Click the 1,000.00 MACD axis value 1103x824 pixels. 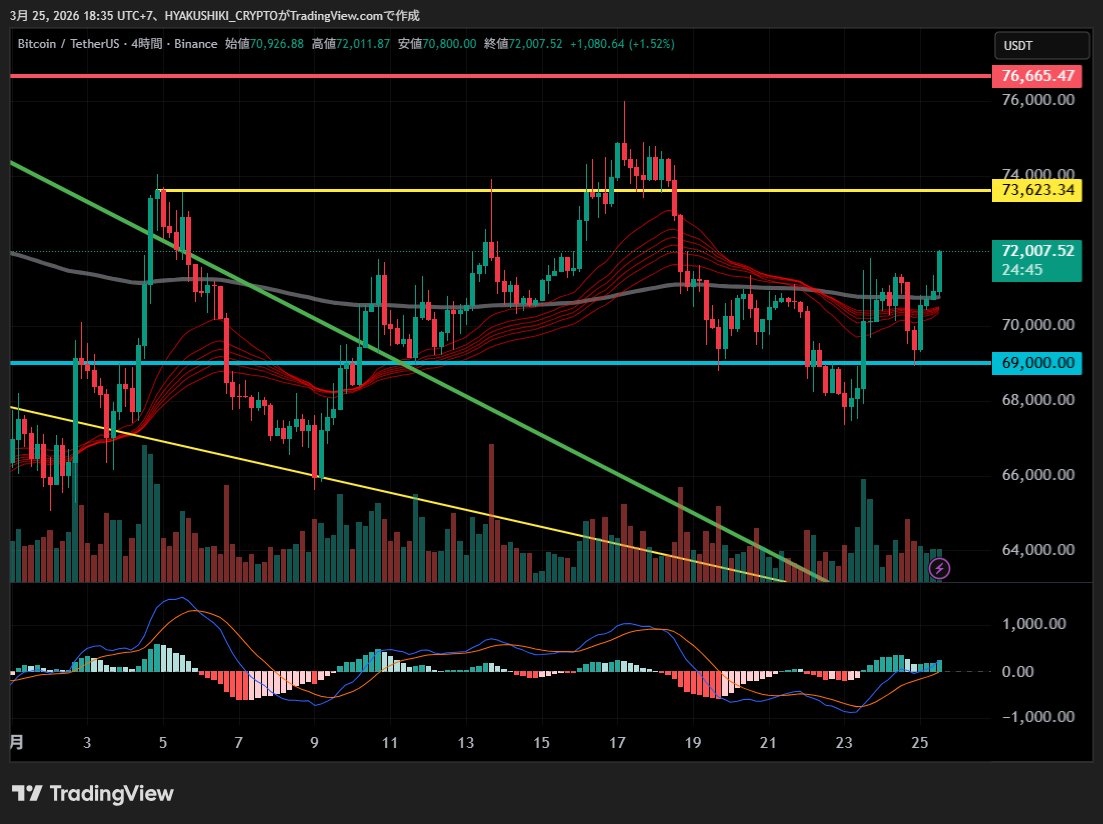1034,624
